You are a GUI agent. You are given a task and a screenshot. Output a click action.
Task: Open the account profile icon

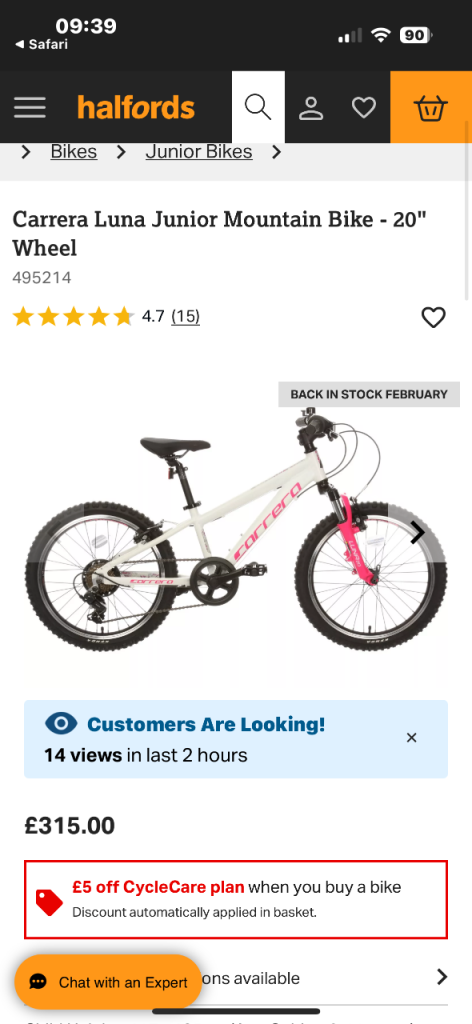(x=311, y=108)
